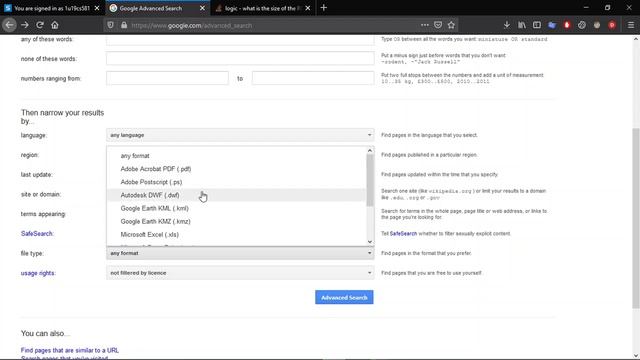Open the page actions three-dot menu

[x=424, y=25]
